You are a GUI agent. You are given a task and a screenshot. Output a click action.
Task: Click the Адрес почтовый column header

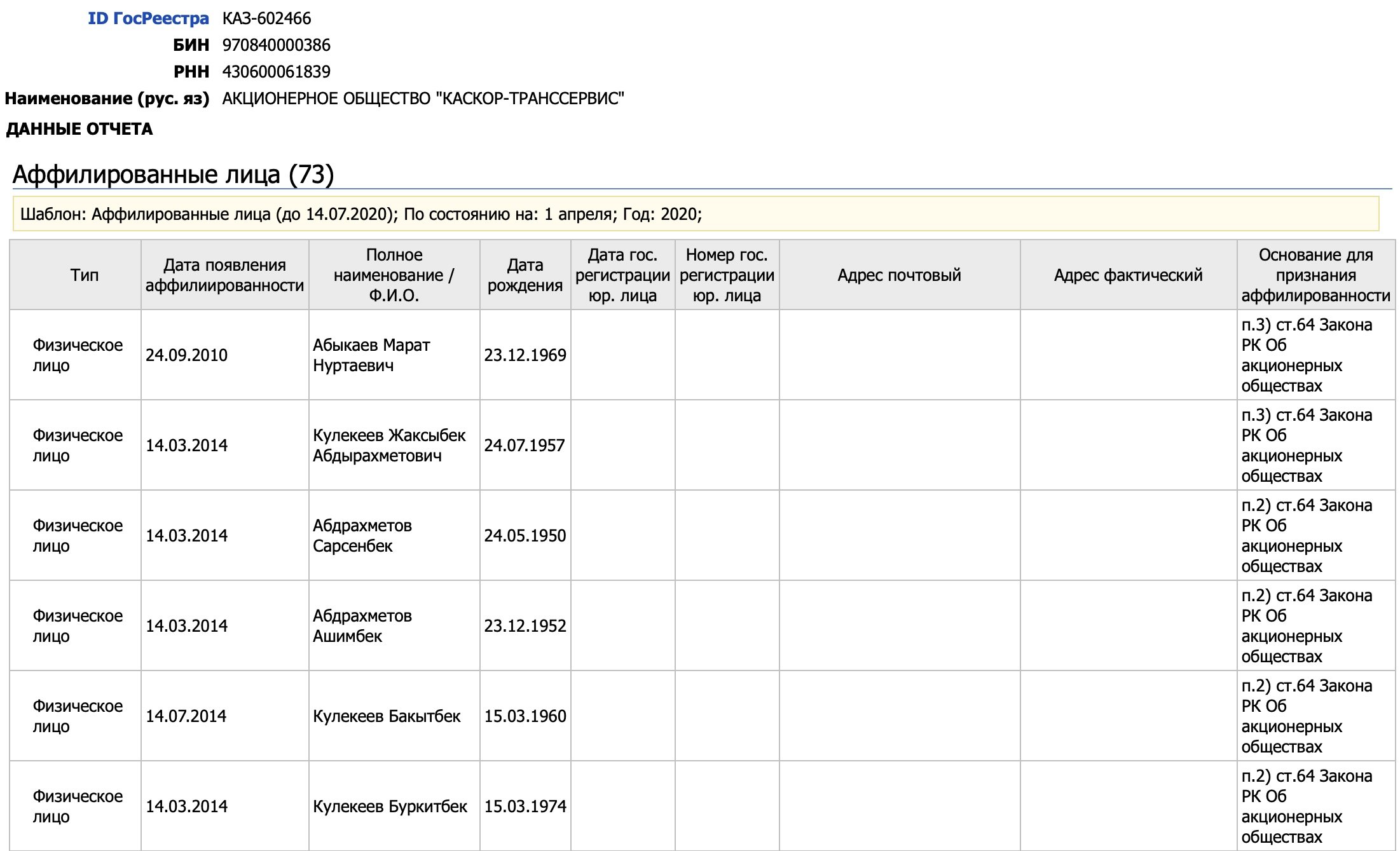click(x=899, y=275)
